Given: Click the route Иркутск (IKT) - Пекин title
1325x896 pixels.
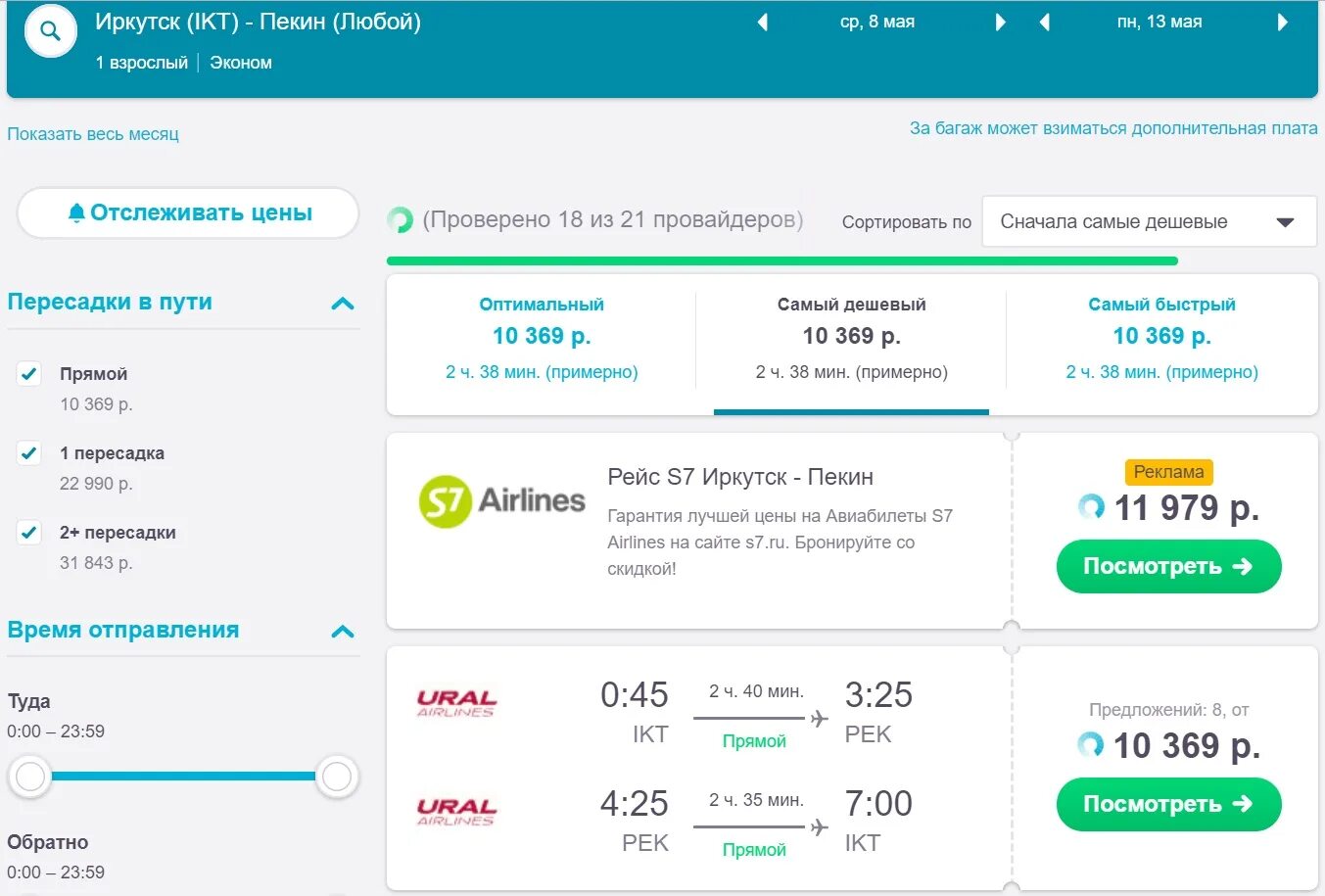Looking at the screenshot, I should pos(258,22).
